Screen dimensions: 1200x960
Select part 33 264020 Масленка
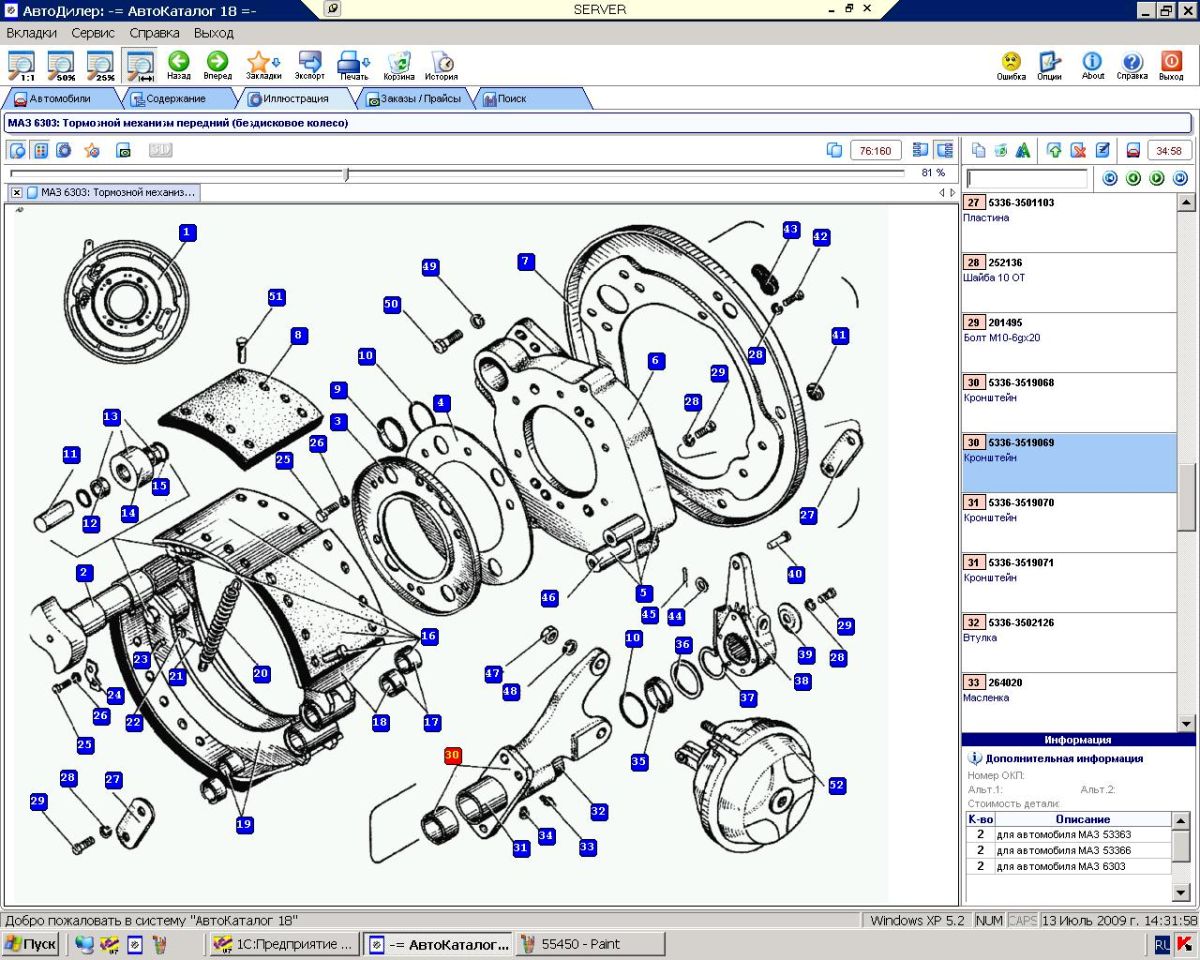coord(1069,703)
